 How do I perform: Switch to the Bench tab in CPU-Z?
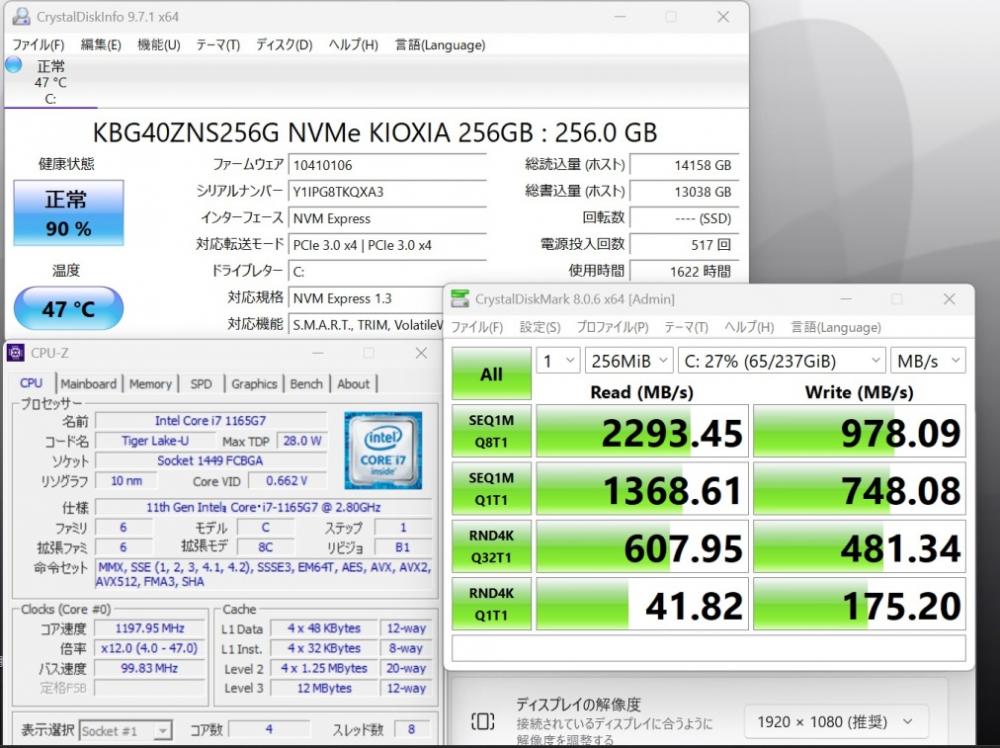click(306, 384)
